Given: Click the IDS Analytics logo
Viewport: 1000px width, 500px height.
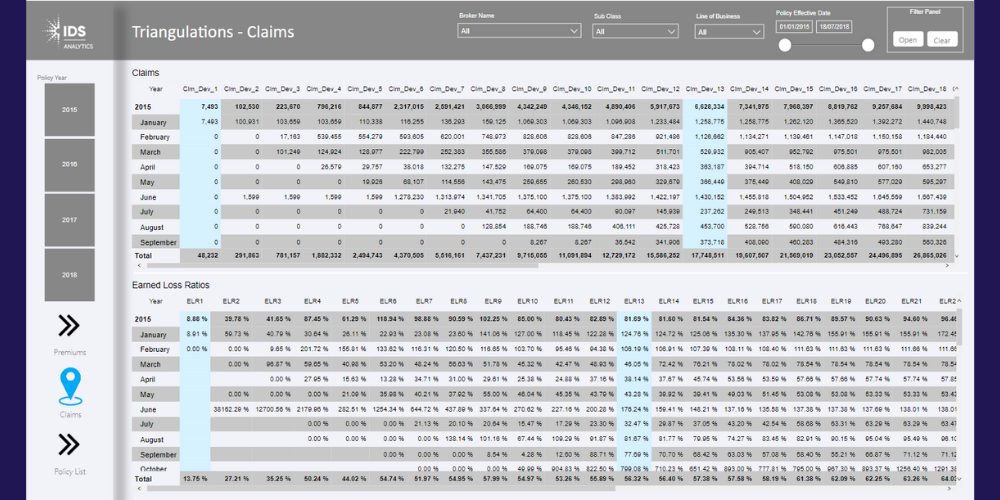Looking at the screenshot, I should point(68,30).
